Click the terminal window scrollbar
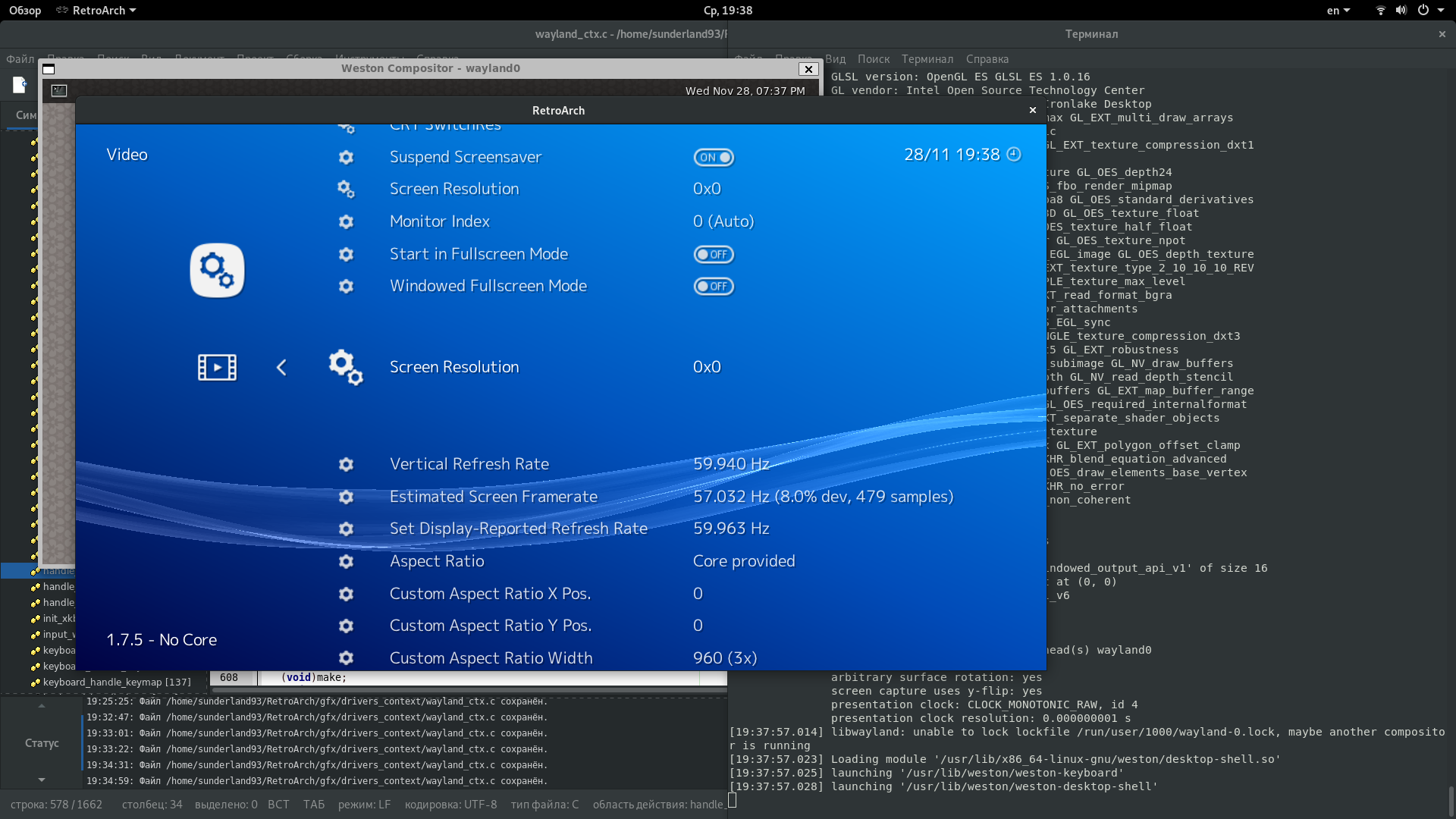The width and height of the screenshot is (1456, 819). click(x=1451, y=801)
